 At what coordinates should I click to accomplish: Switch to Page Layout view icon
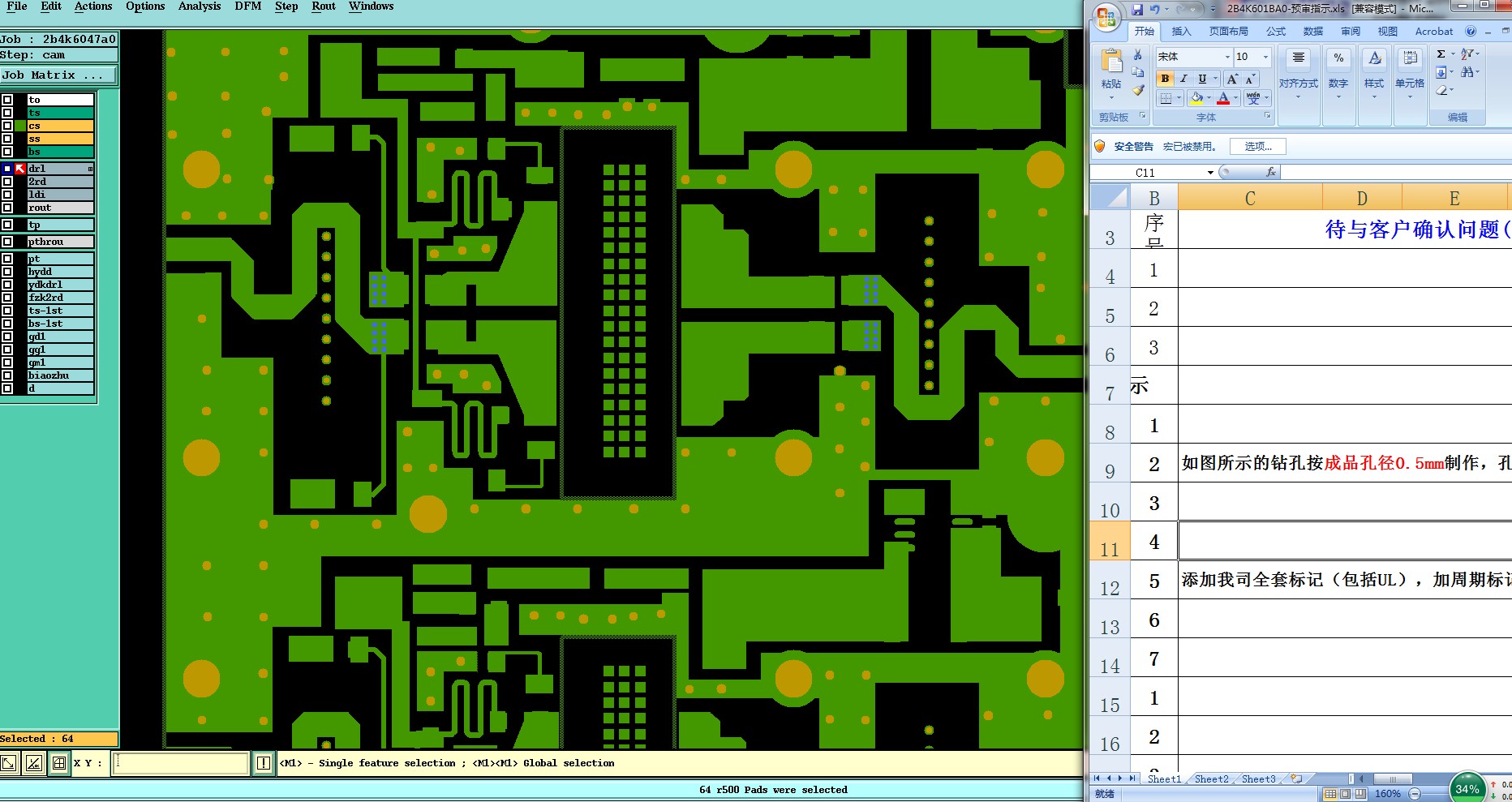1346,794
